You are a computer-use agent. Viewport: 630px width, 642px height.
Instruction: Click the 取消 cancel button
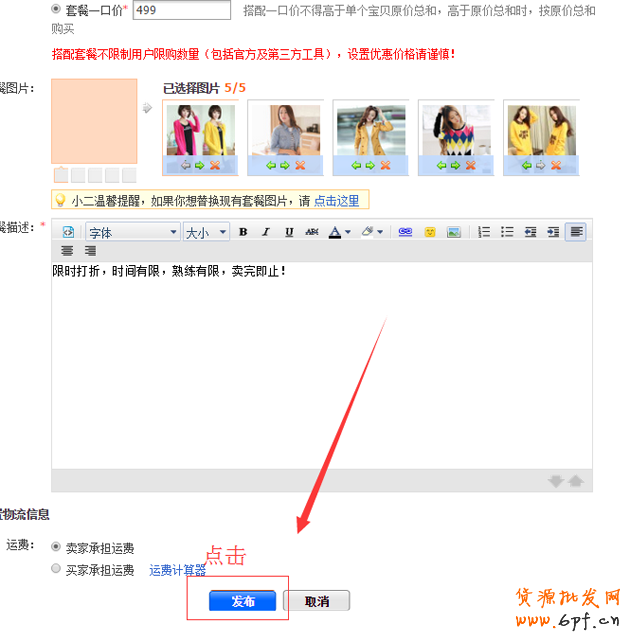pos(316,601)
